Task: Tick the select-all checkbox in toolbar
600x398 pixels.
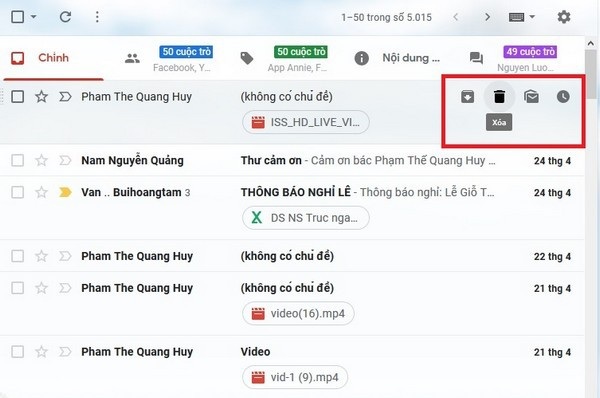Action: (18, 17)
